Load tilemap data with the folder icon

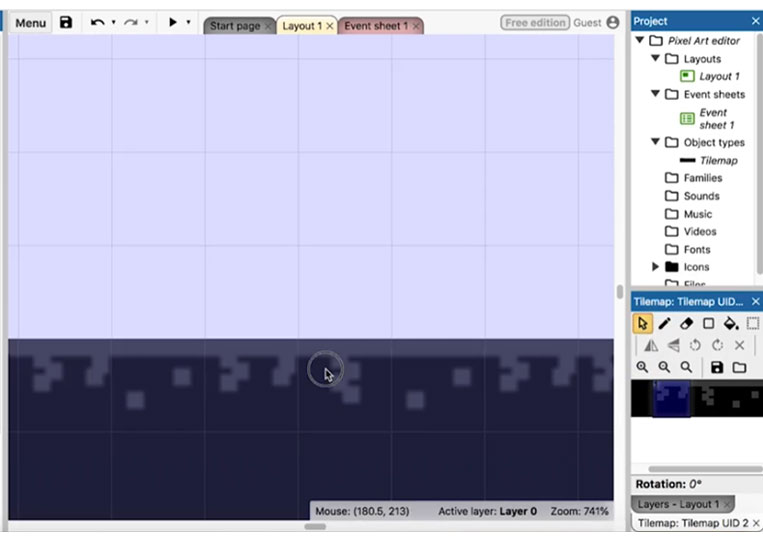click(739, 367)
